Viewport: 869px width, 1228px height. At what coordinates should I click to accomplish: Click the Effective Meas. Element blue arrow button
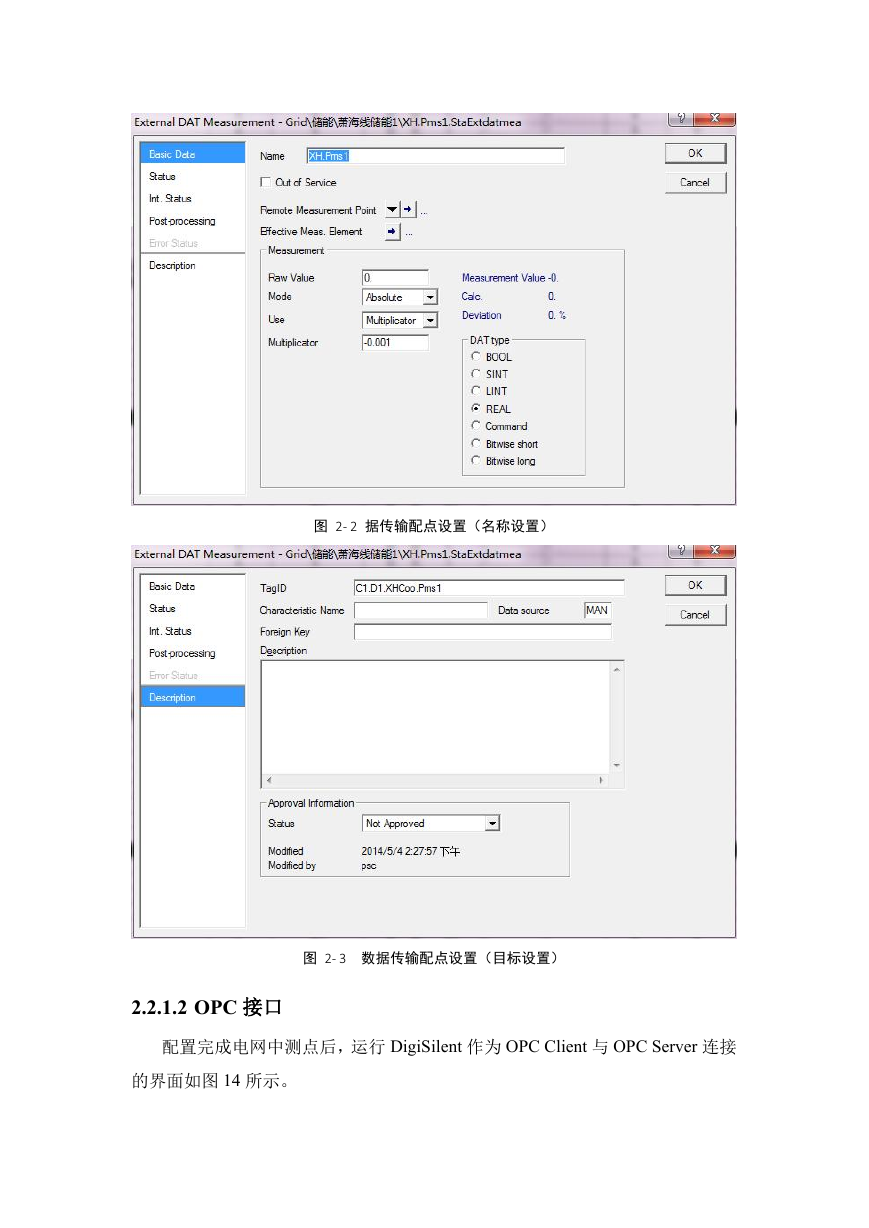(x=393, y=232)
